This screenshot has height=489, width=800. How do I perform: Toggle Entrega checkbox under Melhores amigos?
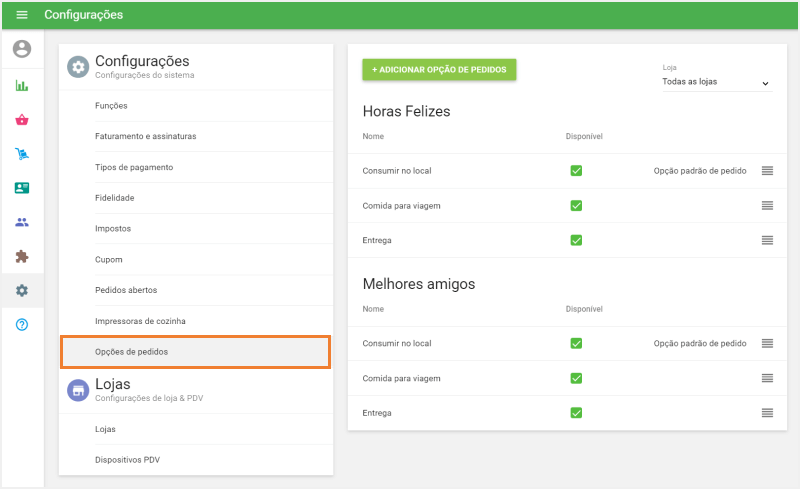tap(576, 412)
